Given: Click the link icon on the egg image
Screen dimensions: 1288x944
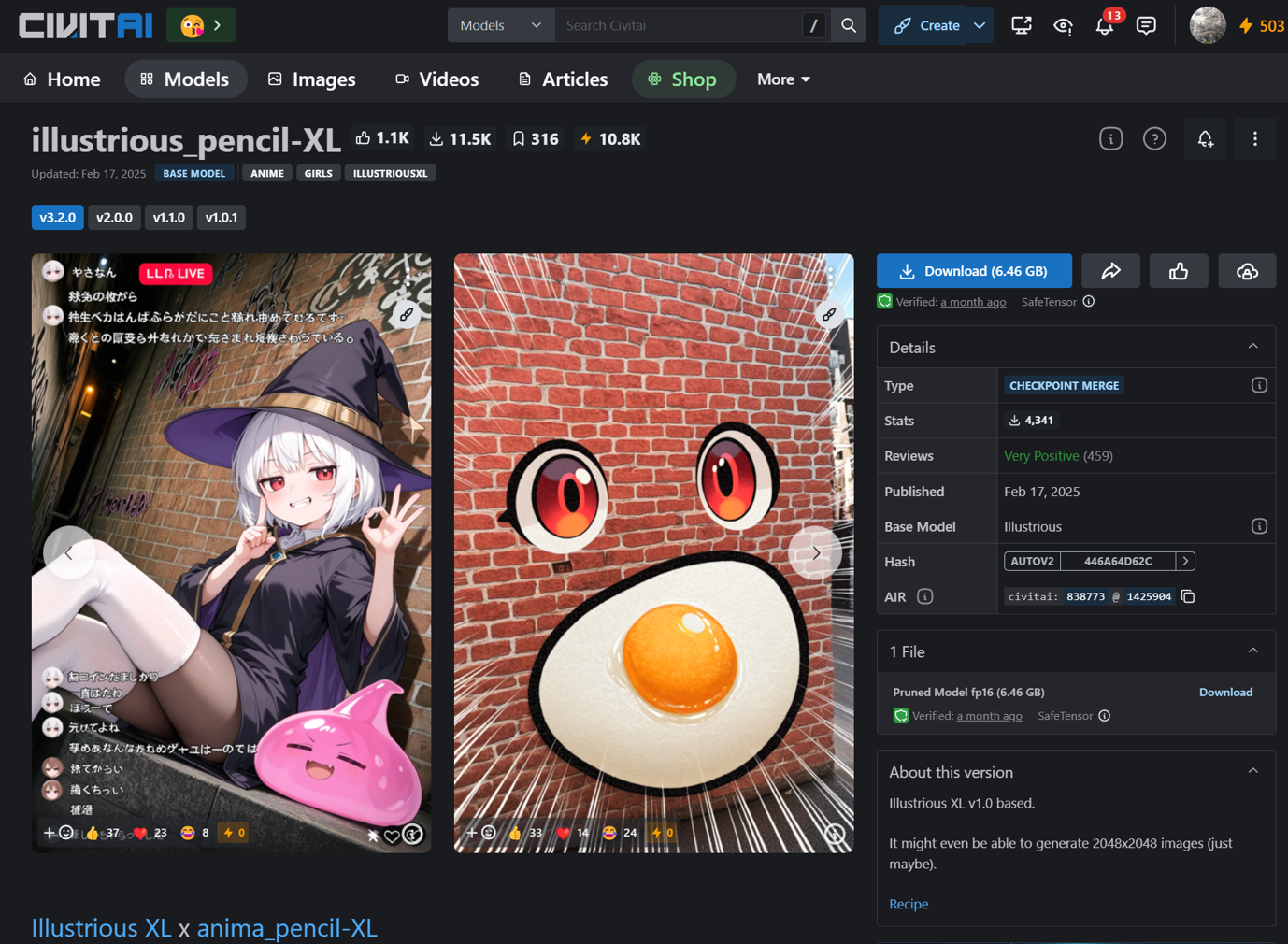Looking at the screenshot, I should coord(829,315).
